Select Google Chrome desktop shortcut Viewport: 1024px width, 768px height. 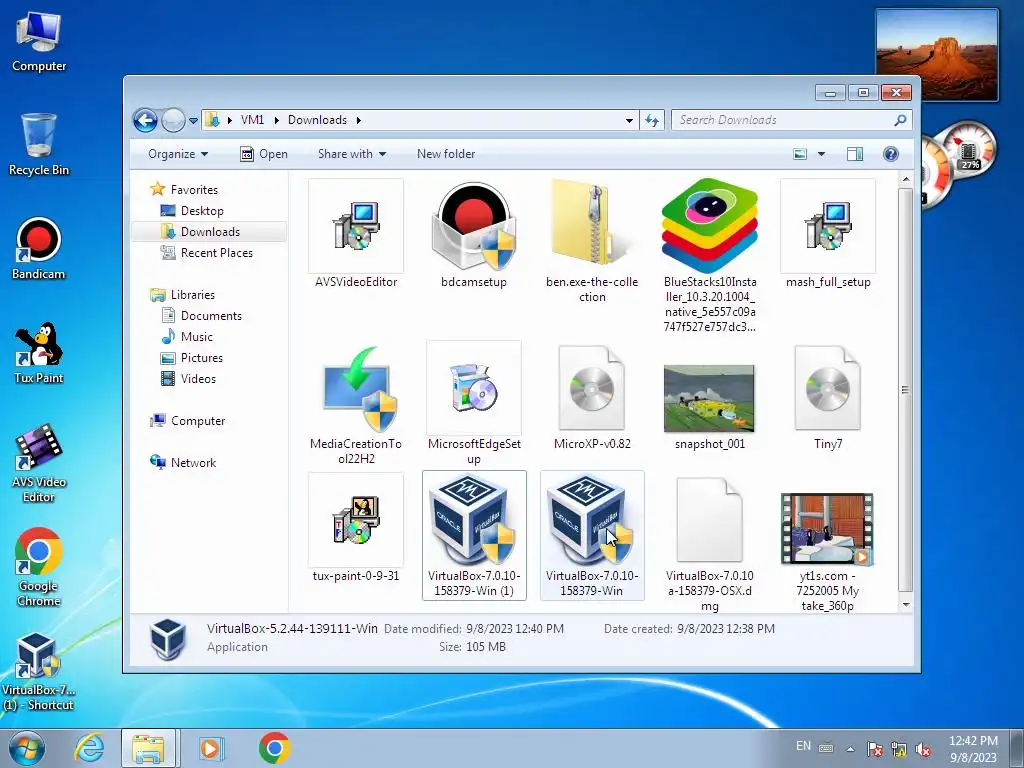click(39, 568)
